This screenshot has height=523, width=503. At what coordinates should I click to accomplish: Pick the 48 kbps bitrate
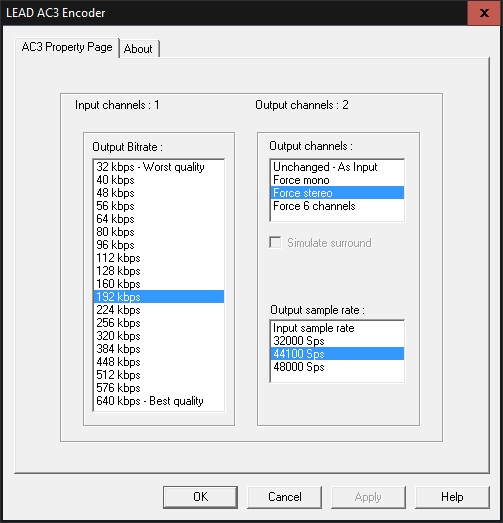(159, 193)
